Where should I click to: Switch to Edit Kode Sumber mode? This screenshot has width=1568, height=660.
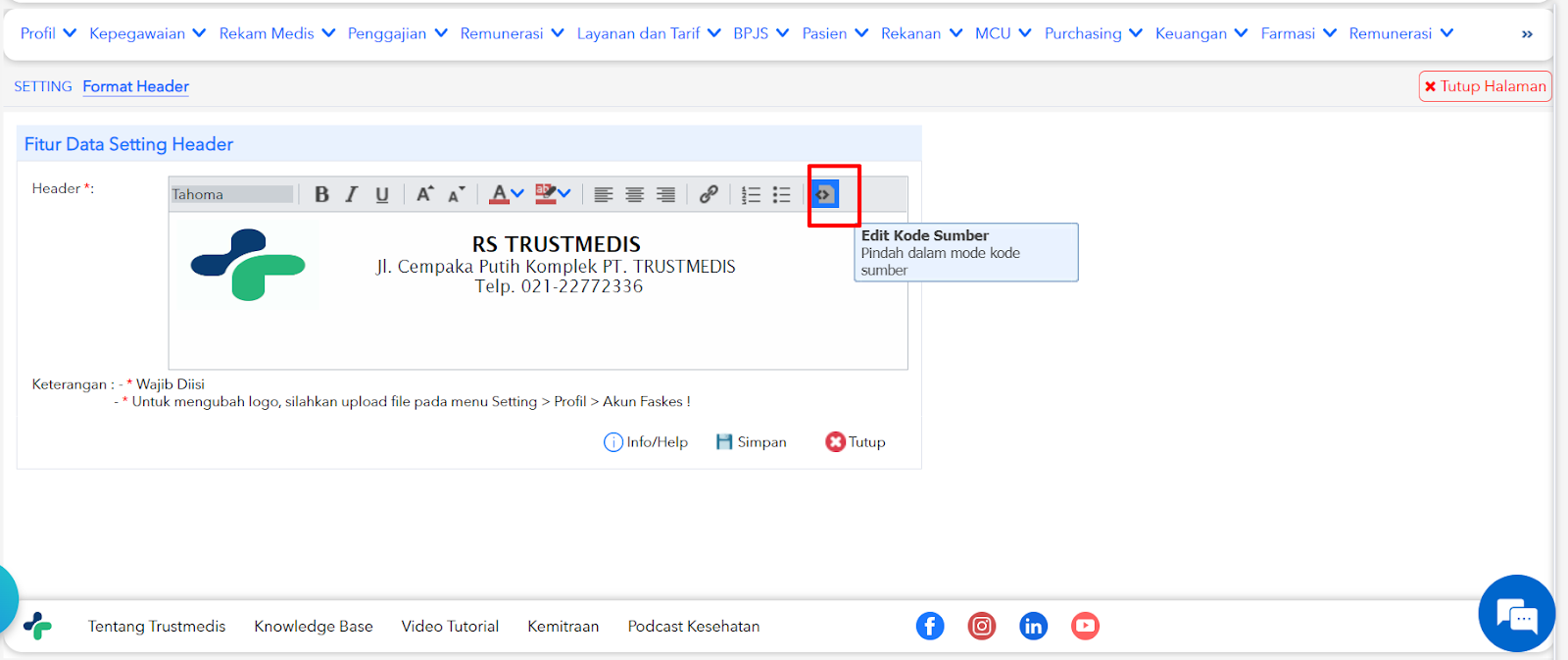[824, 194]
